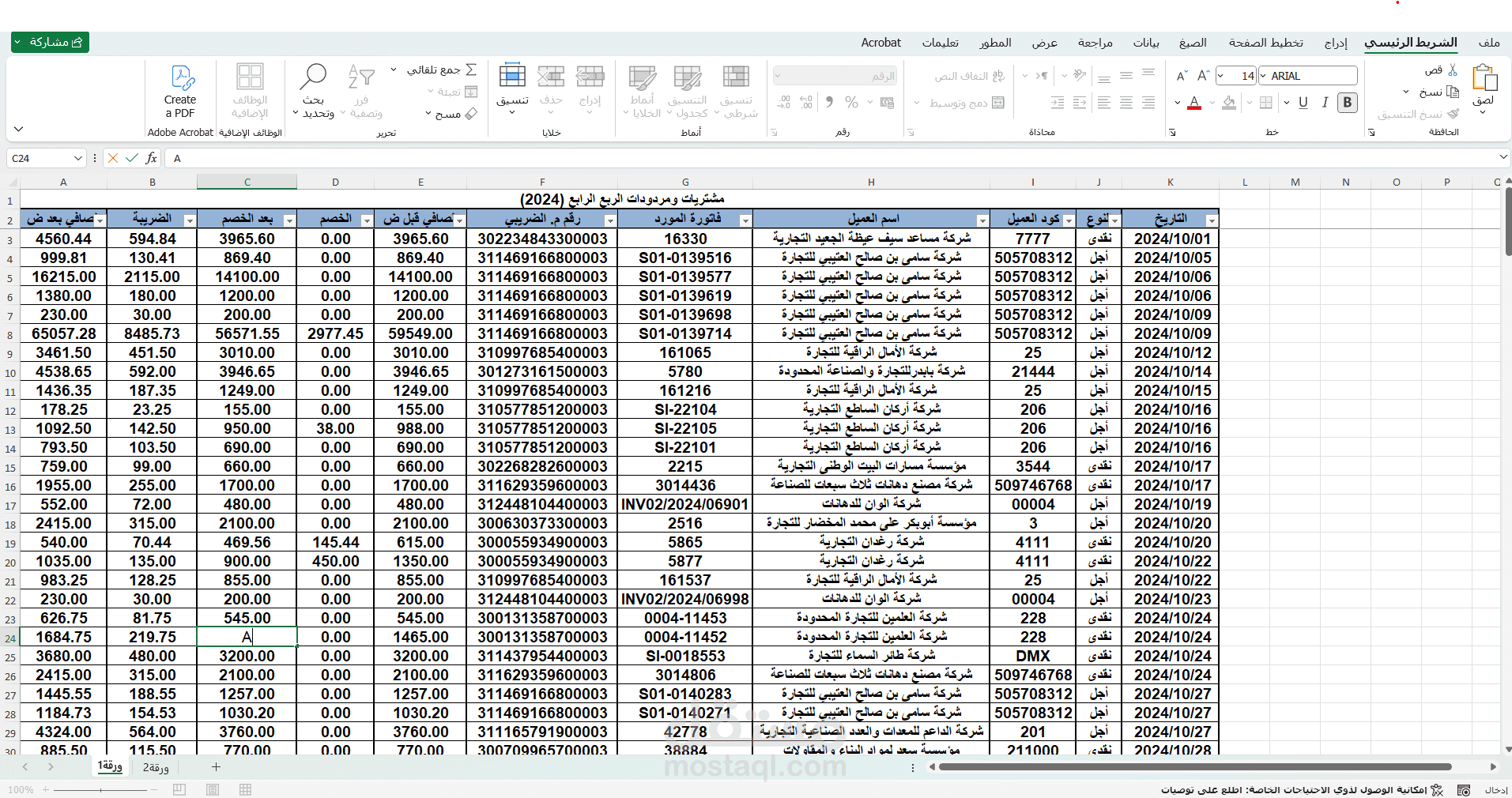Image resolution: width=1512 pixels, height=798 pixels.
Task: Toggle Italic (I) formatting
Action: 1325,102
